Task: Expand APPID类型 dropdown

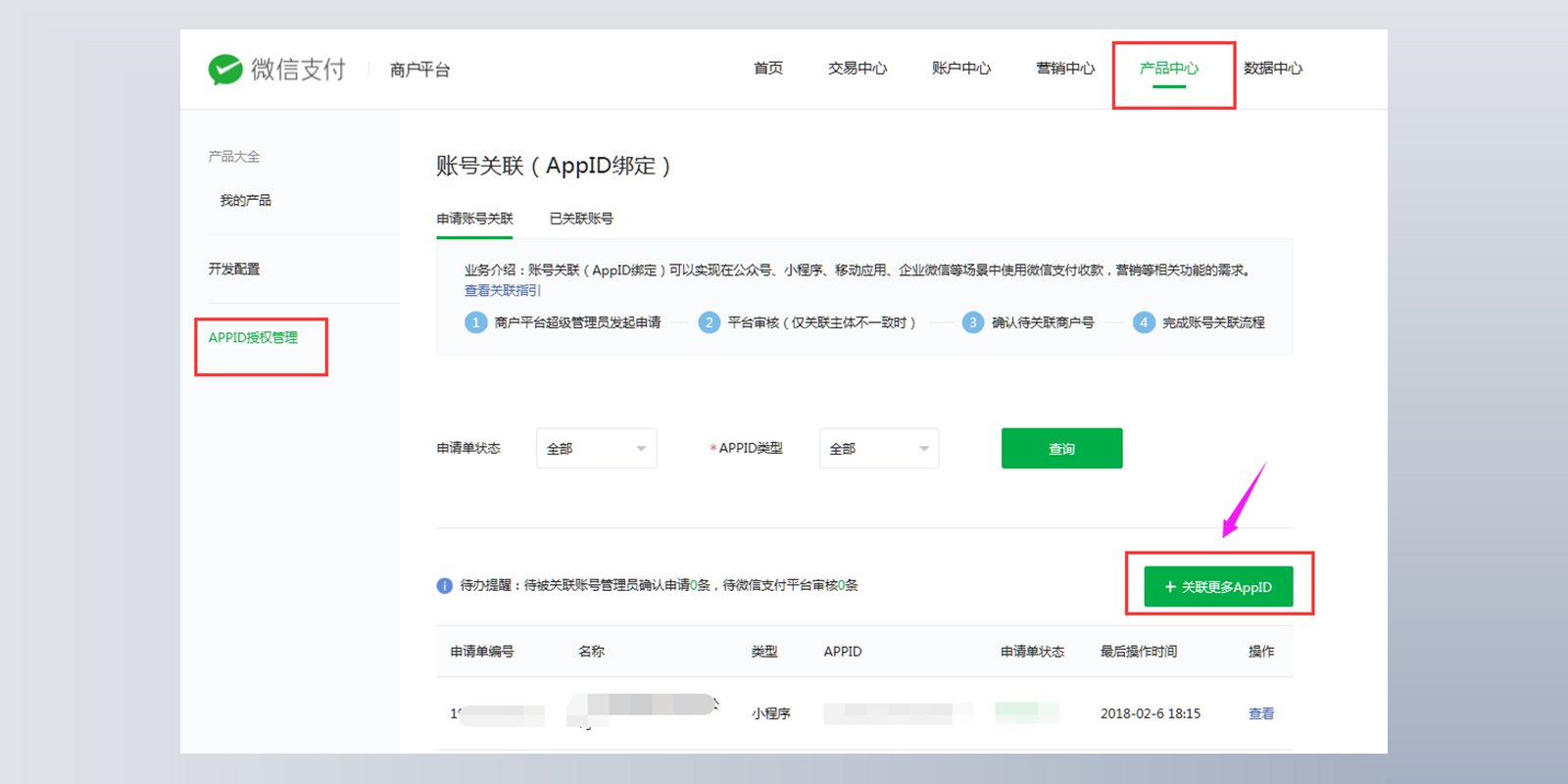Action: (x=879, y=449)
